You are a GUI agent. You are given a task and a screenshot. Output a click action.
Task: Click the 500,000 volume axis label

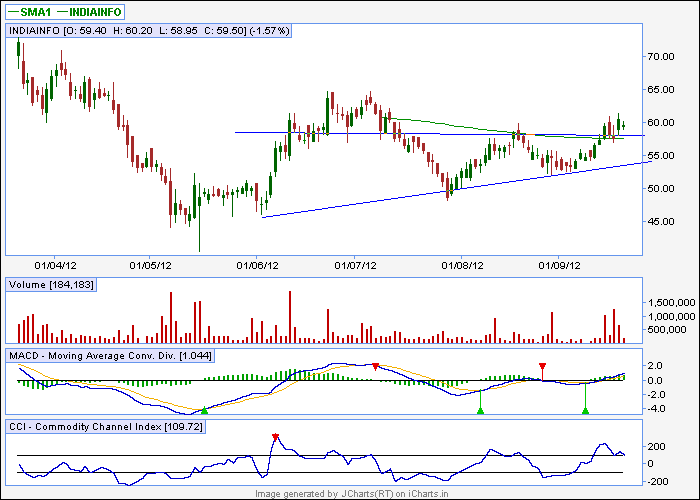(x=667, y=330)
